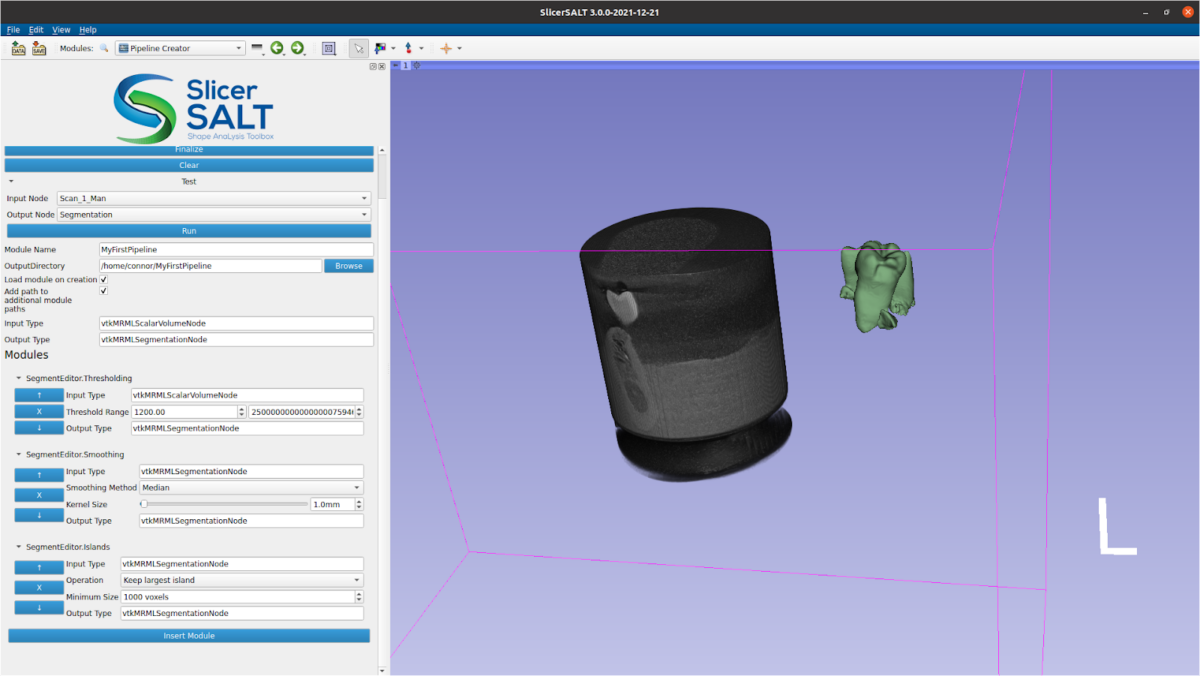Toggle Add path to additional module paths checkbox
Screen dimensions: 1200x676
pos(104,292)
